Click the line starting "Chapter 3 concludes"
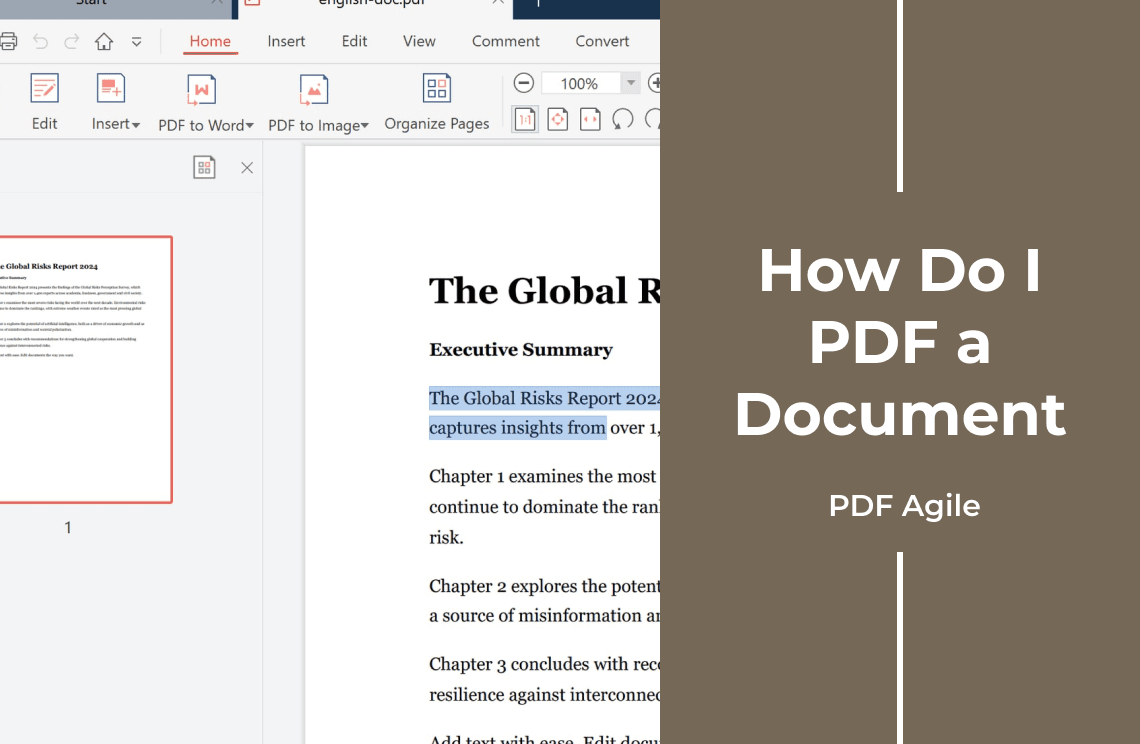Image resolution: width=1140 pixels, height=744 pixels. [x=544, y=664]
